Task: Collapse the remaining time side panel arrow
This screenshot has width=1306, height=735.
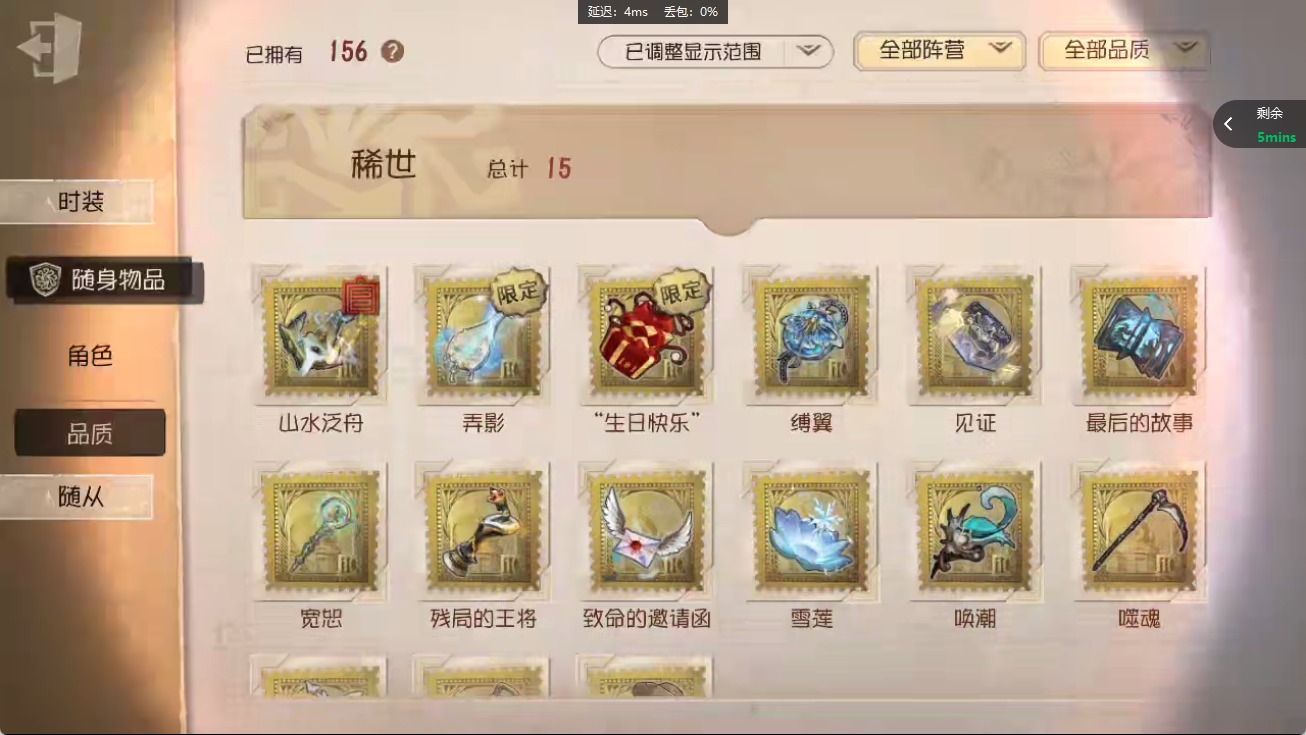Action: point(1228,124)
